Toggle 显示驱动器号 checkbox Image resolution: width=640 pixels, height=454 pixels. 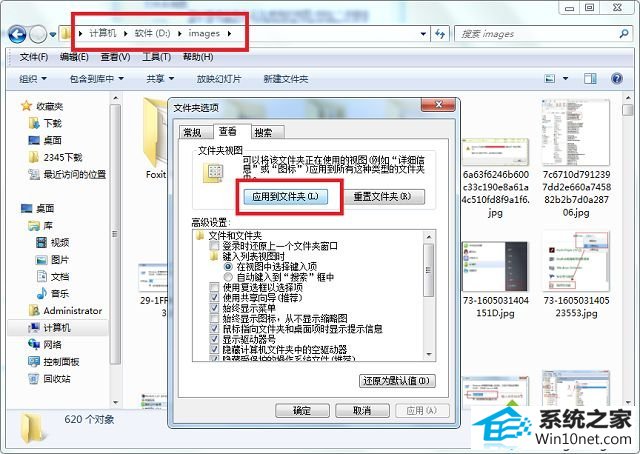click(214, 339)
